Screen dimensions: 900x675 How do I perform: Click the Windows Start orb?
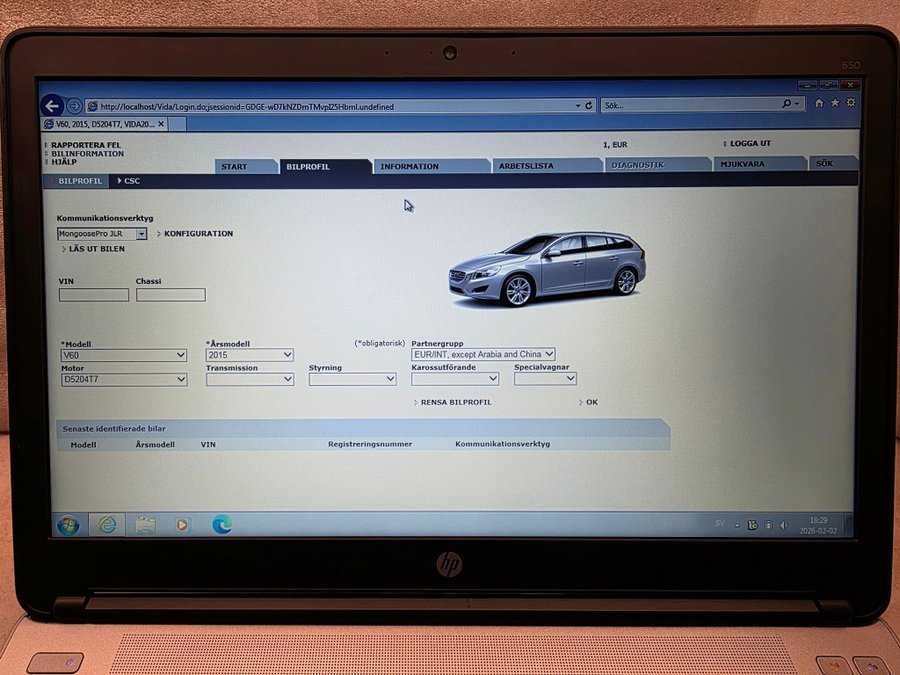(68, 525)
